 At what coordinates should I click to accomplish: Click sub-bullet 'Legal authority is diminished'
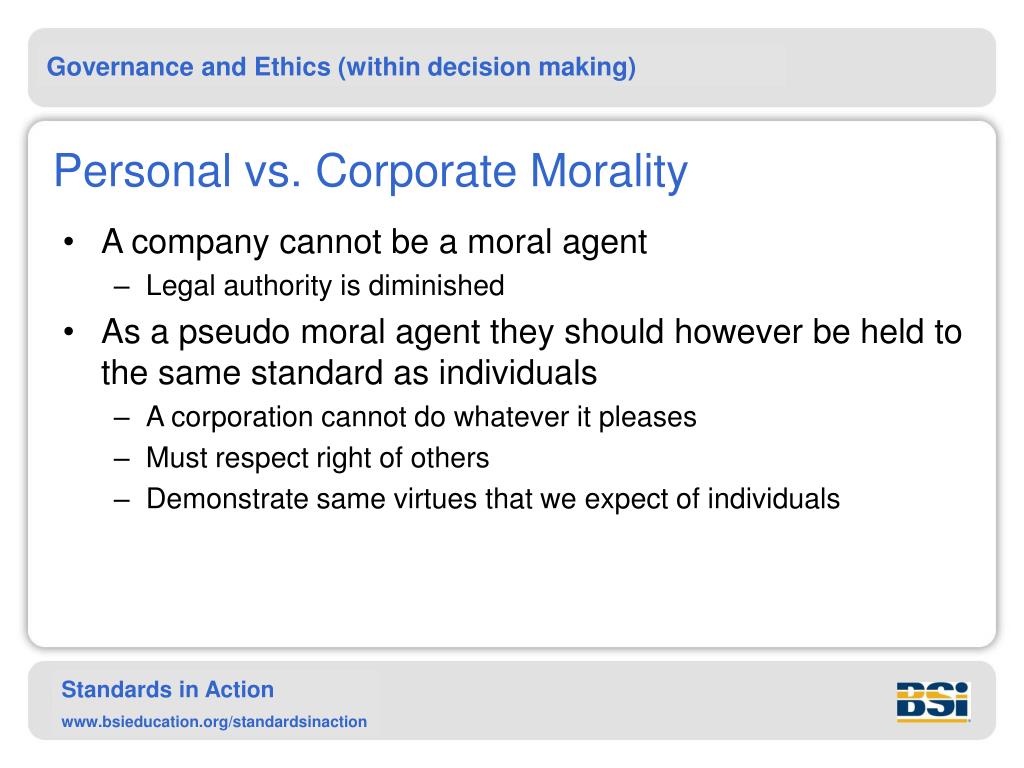point(325,286)
